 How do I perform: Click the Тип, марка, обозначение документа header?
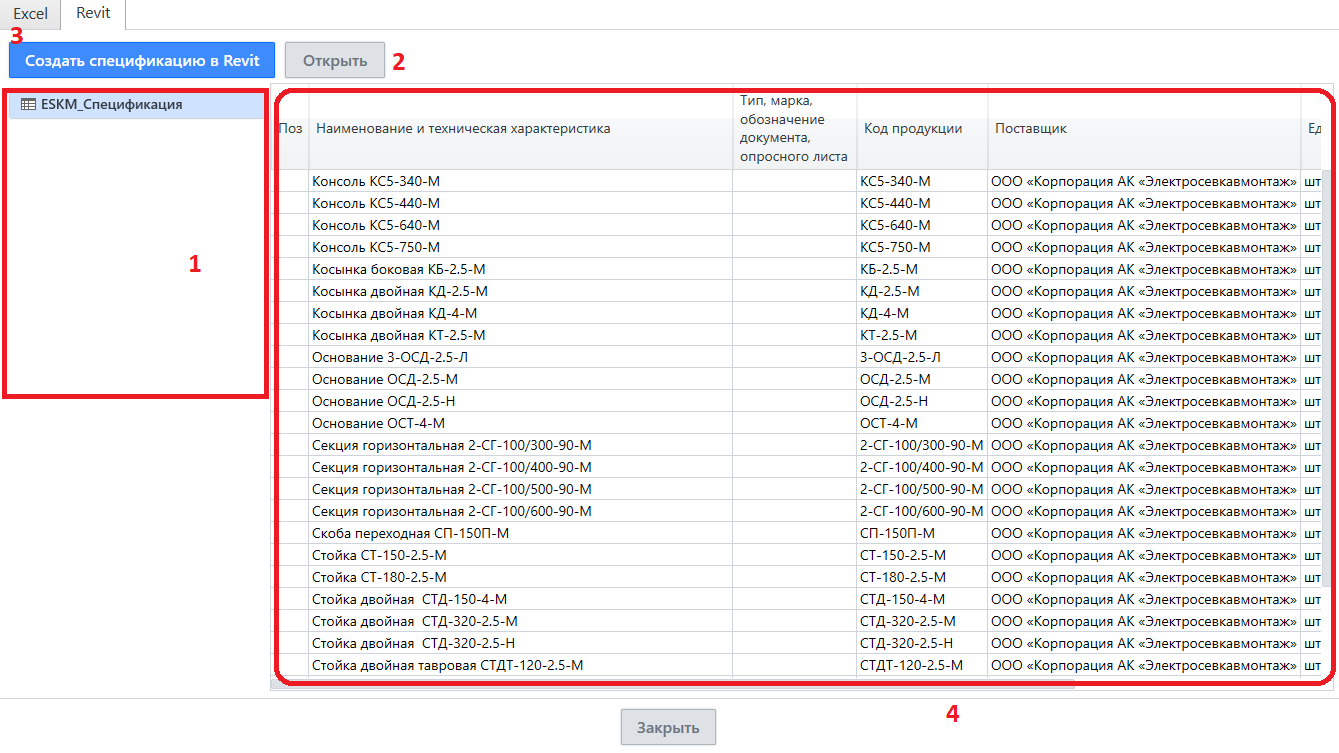click(x=794, y=129)
